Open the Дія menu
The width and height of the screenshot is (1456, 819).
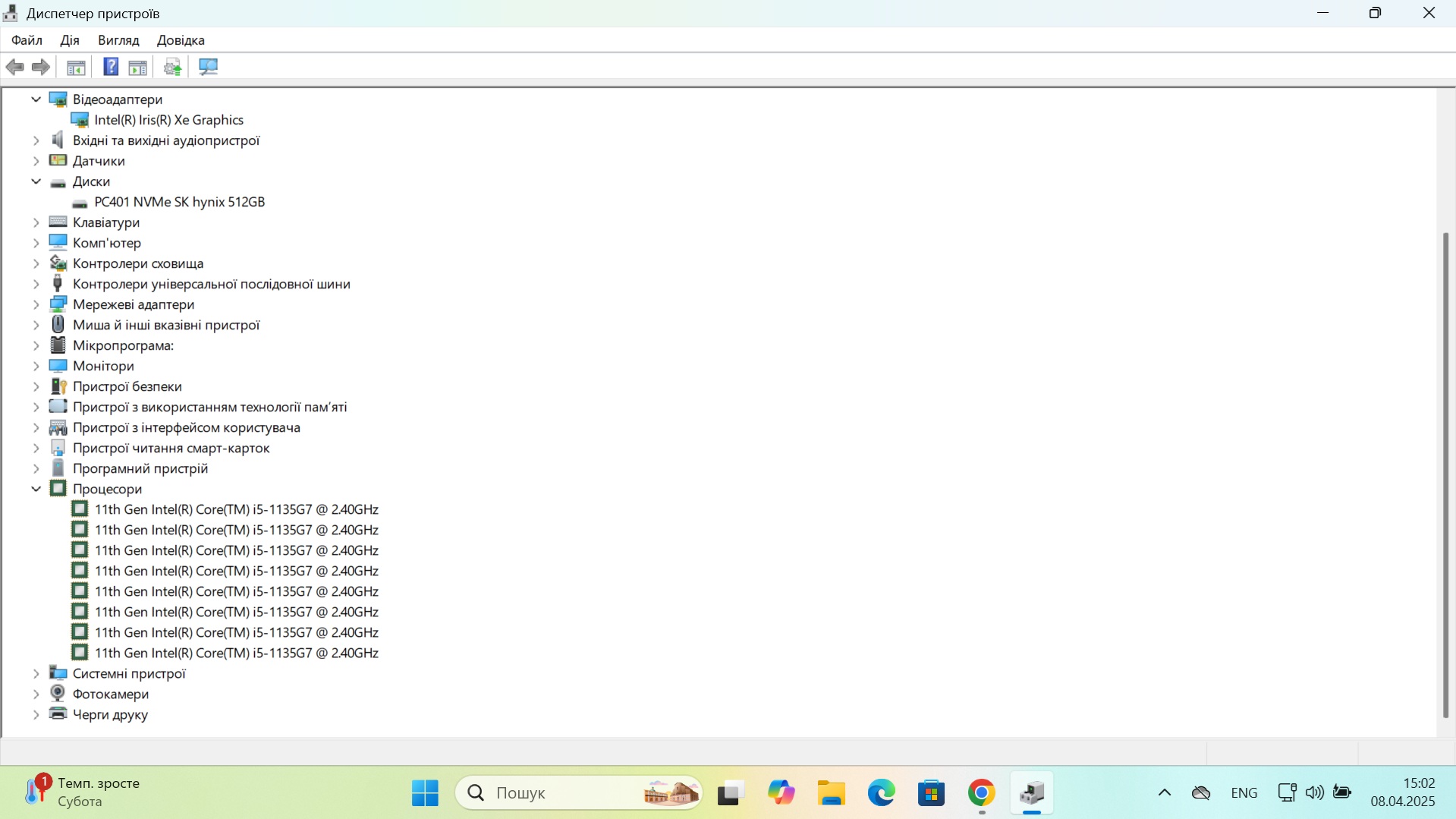(70, 40)
